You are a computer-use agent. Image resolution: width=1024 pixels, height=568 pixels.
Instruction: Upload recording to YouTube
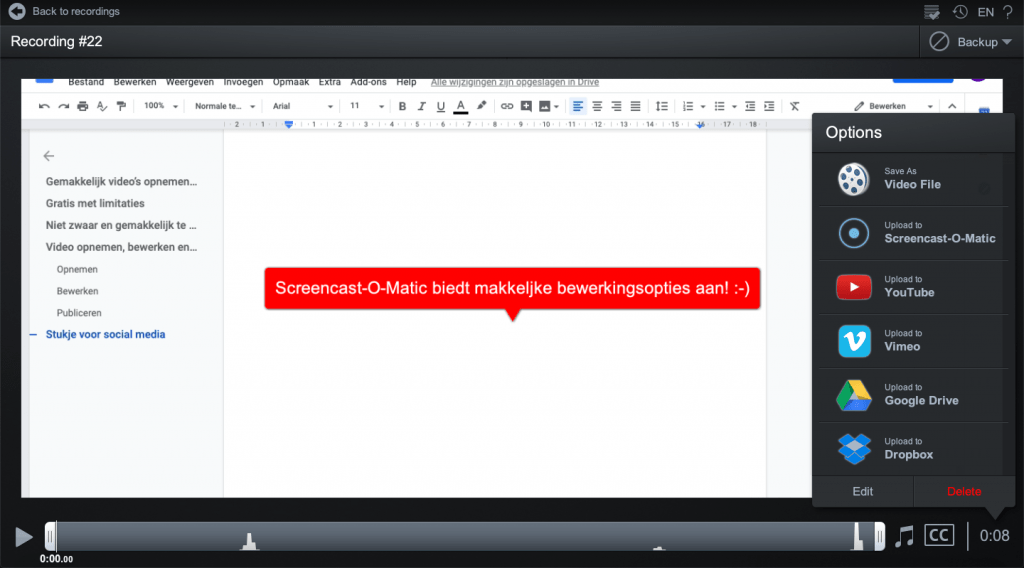click(913, 287)
